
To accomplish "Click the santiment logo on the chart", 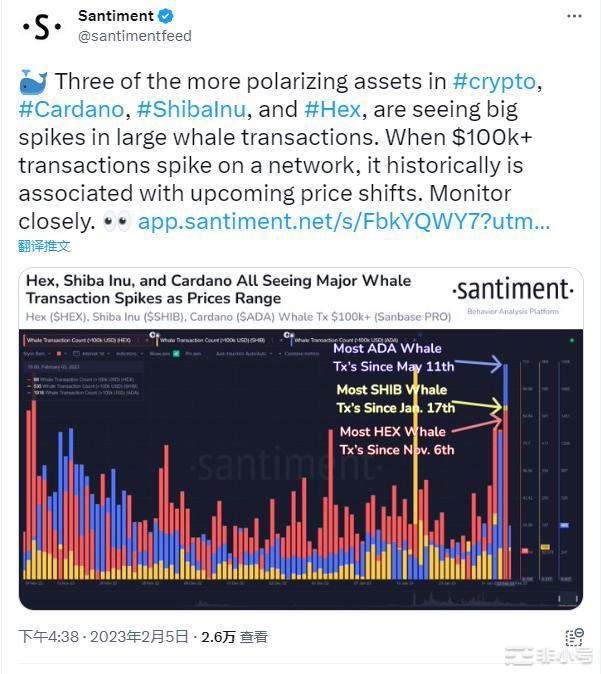I will [513, 290].
